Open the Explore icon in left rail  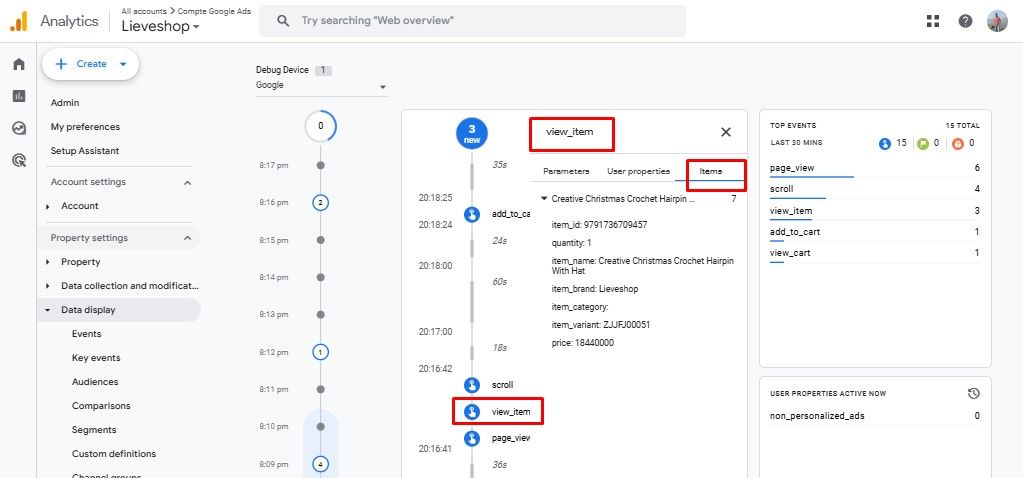[x=18, y=128]
